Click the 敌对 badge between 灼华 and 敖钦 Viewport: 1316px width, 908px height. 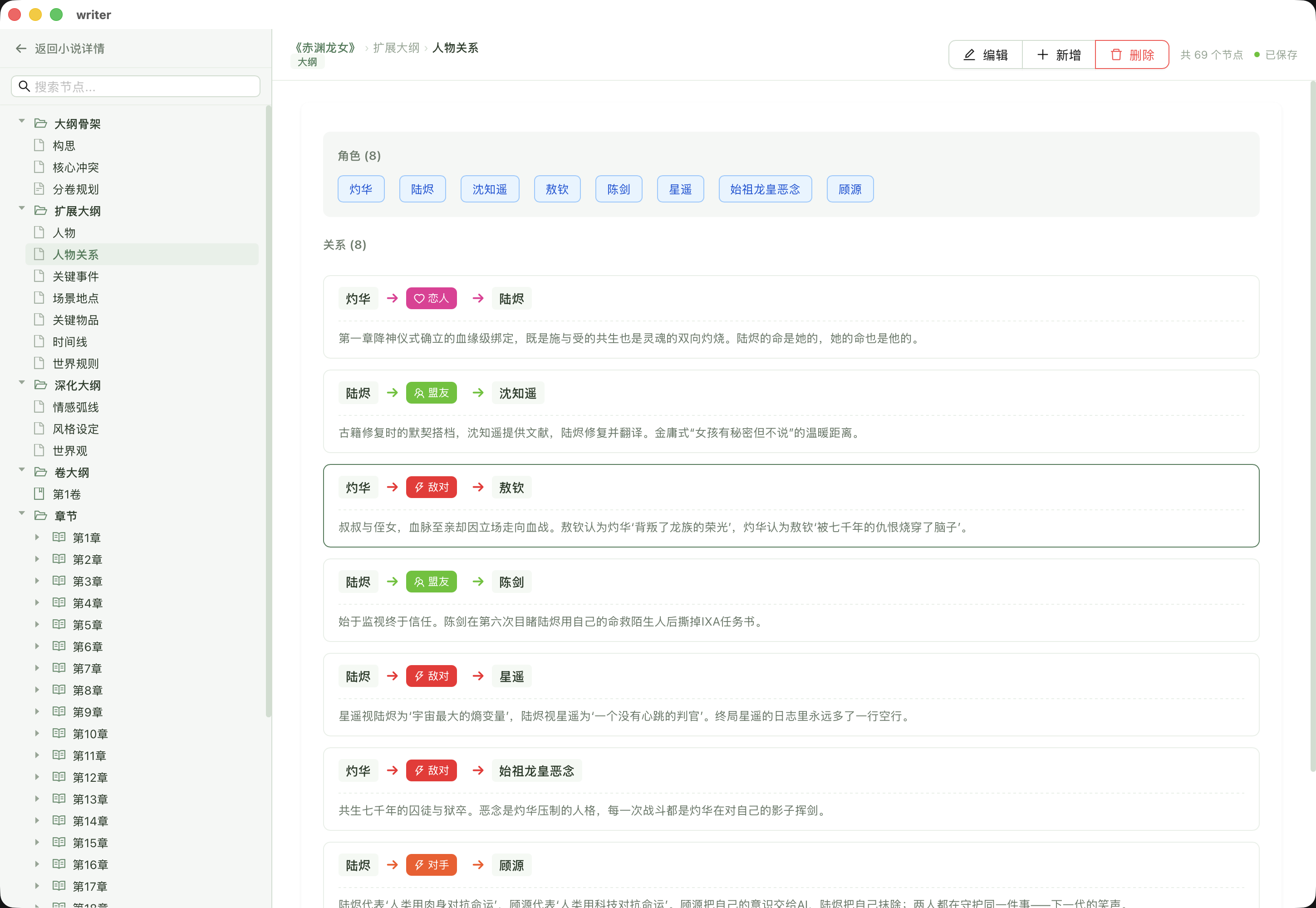(431, 487)
